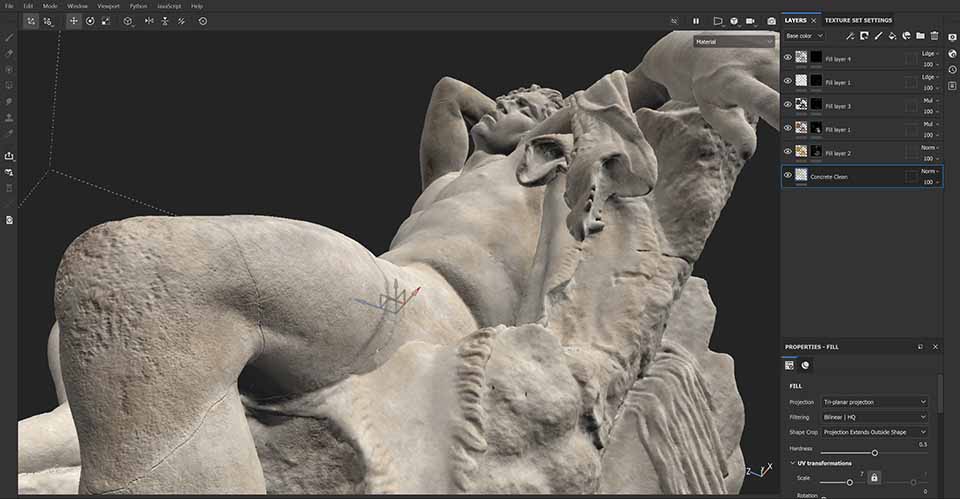Click the camera screenshot icon in top toolbar
The image size is (960, 499).
pyautogui.click(x=771, y=21)
